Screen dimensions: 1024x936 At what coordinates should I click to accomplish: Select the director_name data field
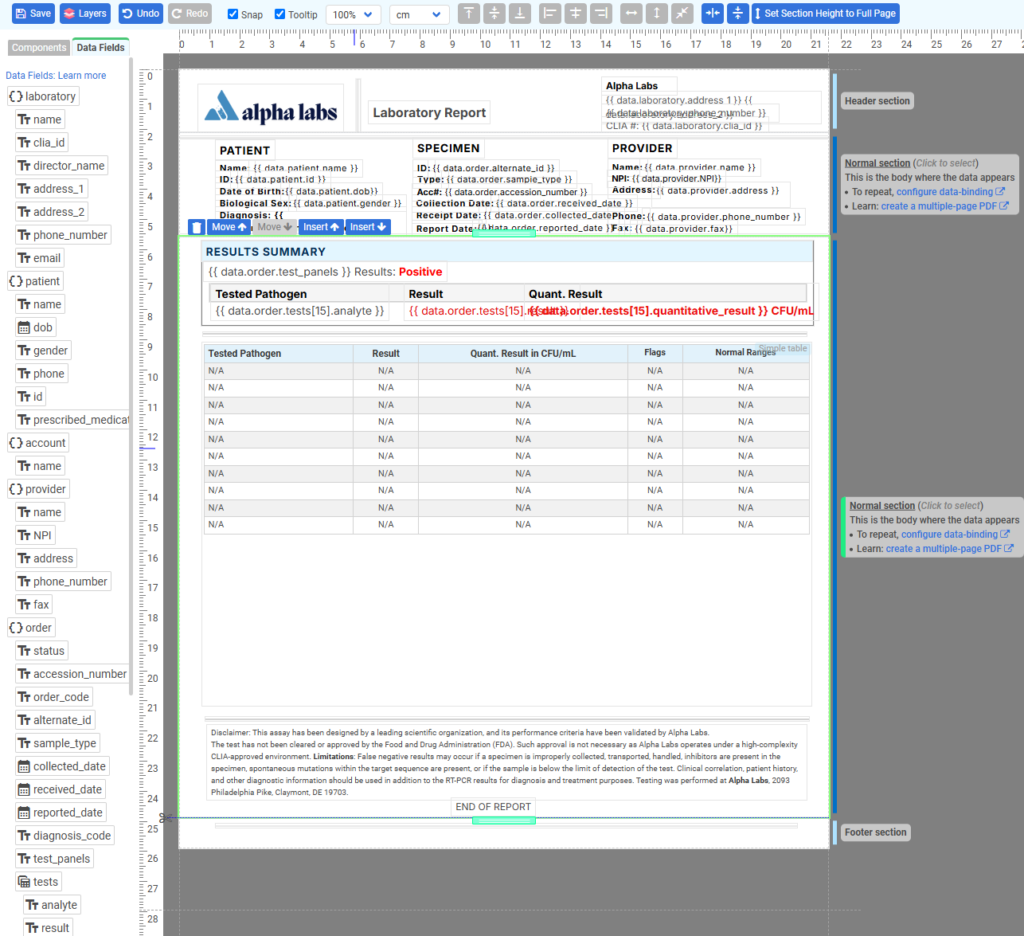[x=61, y=165]
